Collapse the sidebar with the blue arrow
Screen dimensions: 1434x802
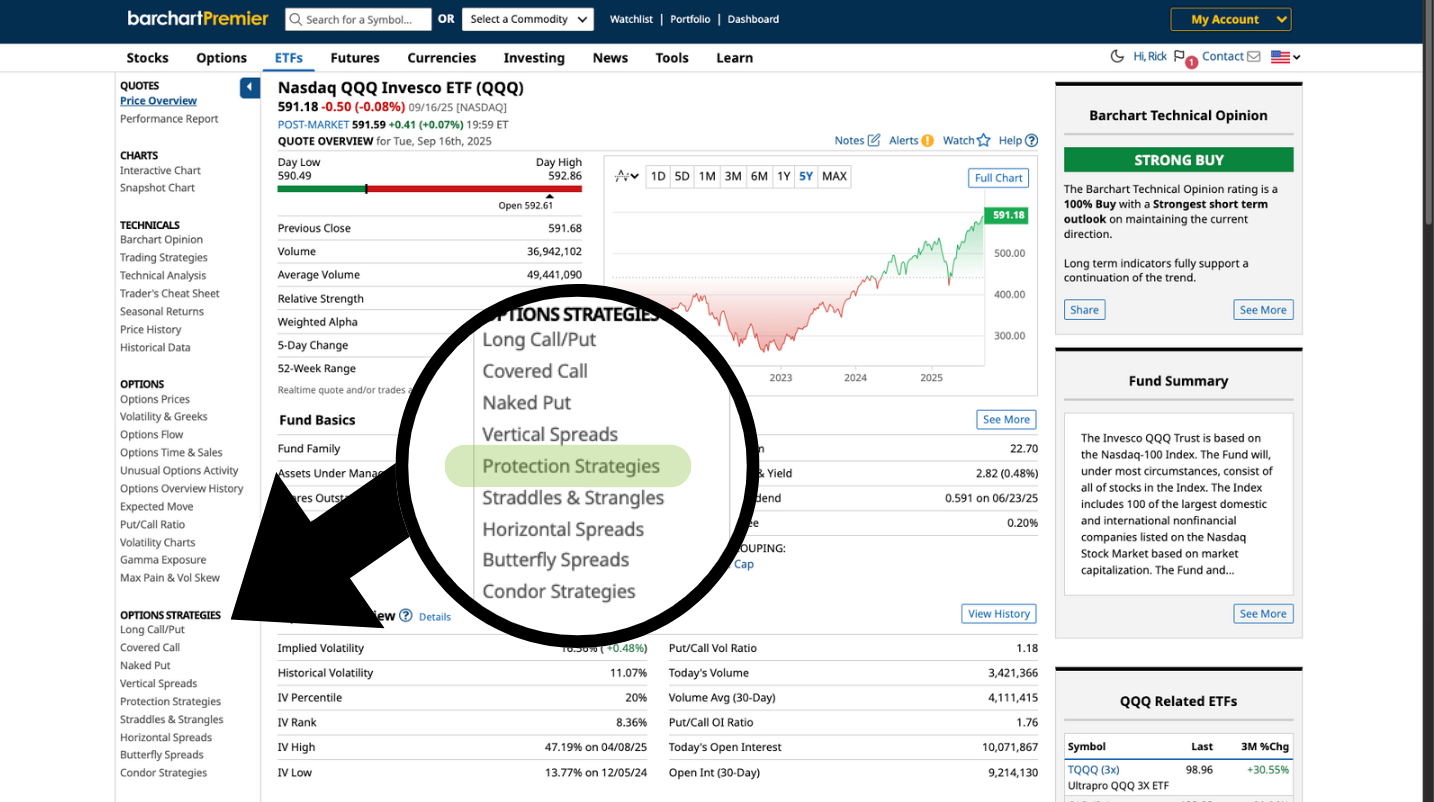[x=250, y=88]
